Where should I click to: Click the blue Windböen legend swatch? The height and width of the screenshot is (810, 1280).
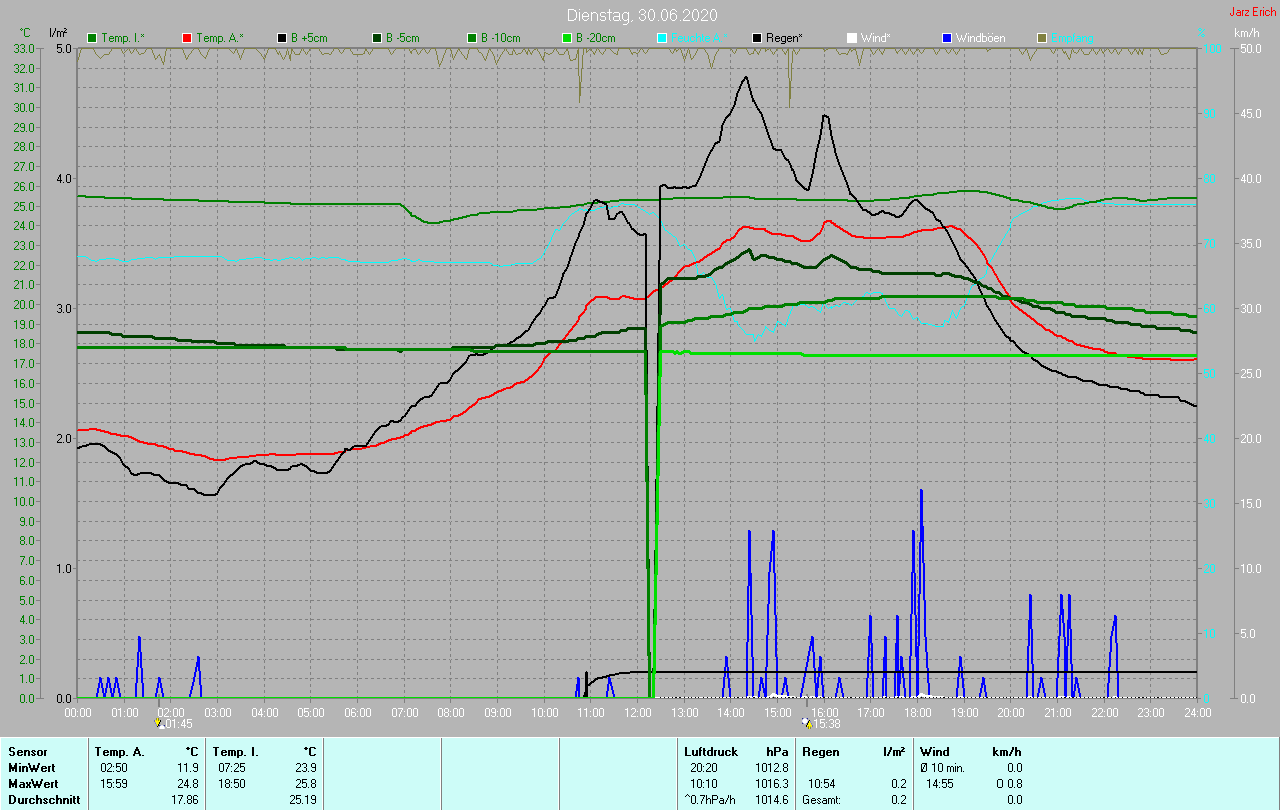tap(947, 38)
